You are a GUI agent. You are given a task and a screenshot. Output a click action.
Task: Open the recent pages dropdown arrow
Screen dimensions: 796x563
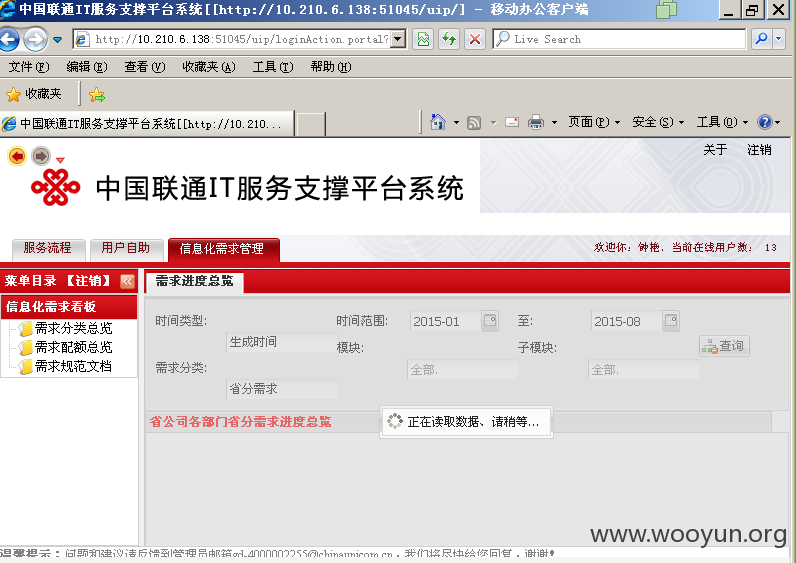pyautogui.click(x=57, y=40)
